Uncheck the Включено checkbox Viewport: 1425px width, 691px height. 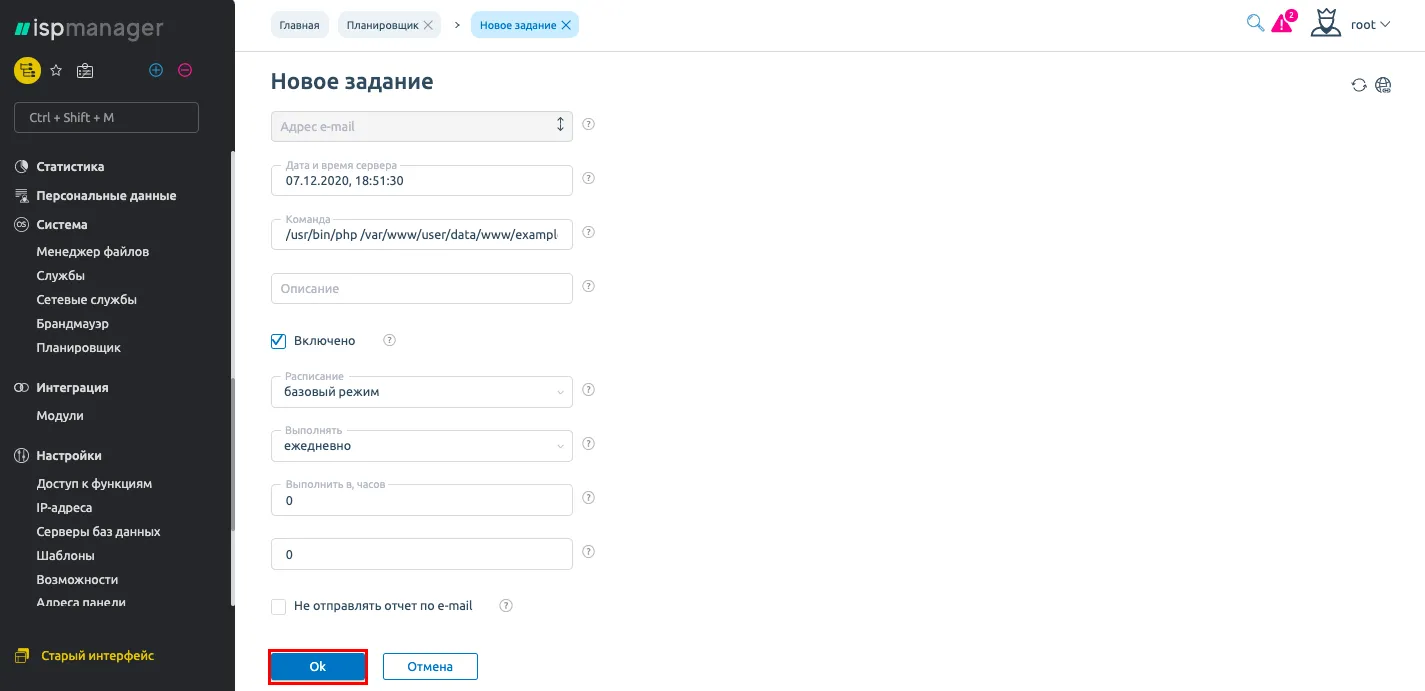pos(279,341)
